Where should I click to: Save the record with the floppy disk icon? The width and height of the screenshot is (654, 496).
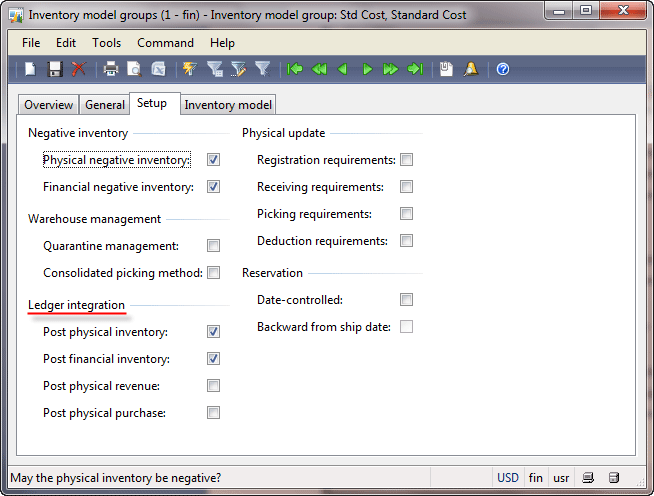click(x=55, y=69)
